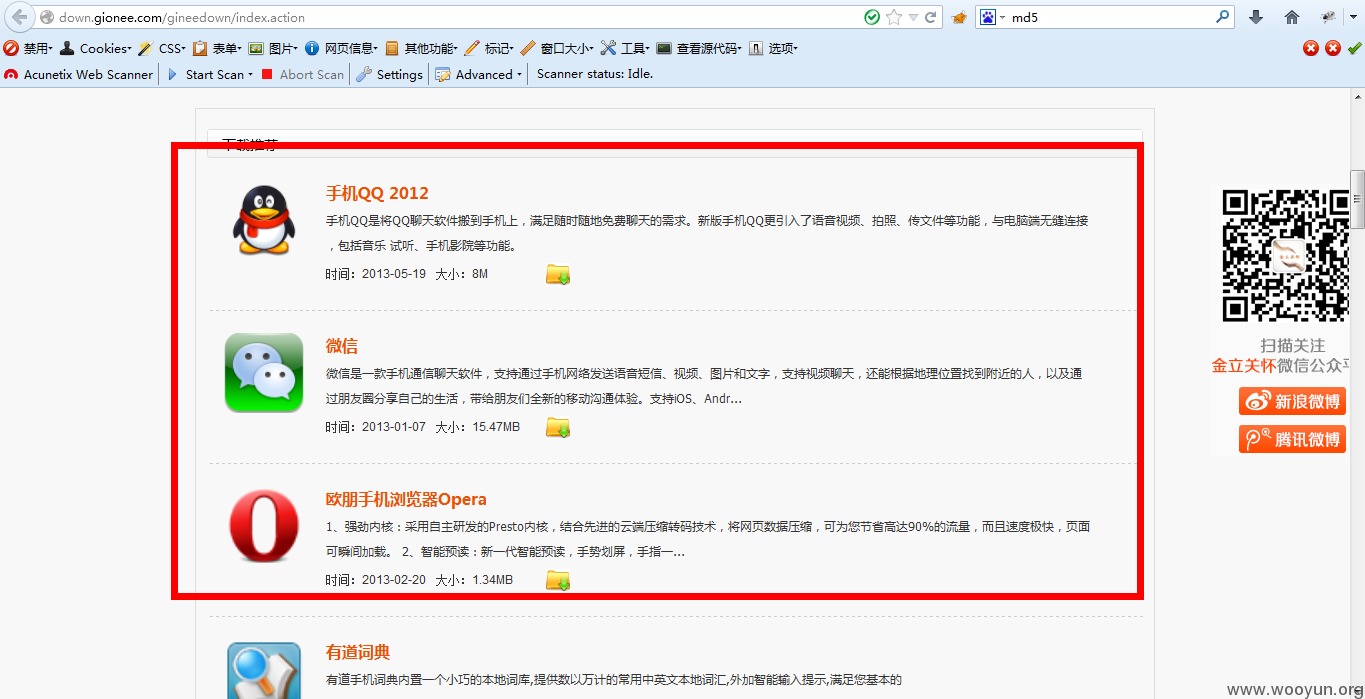Open the Cookies menu
1365x699 pixels.
[x=96, y=48]
